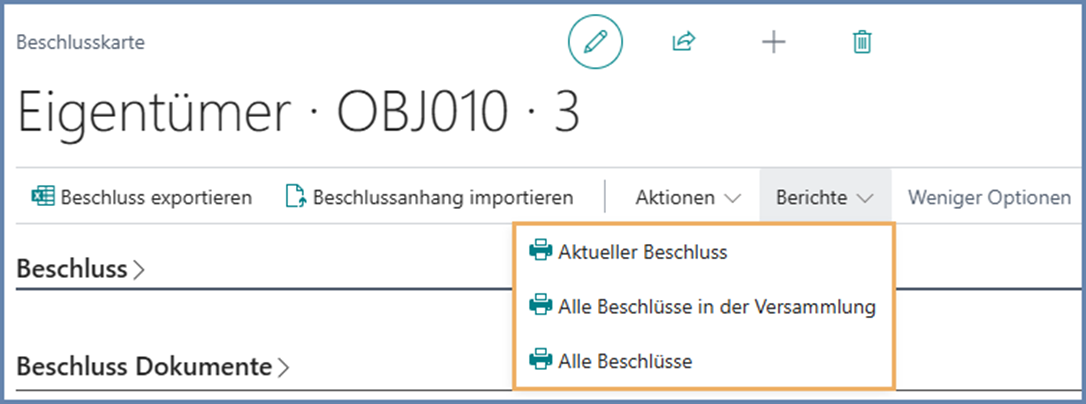Collapse the Berichte dropdown menu
Screen dimensions: 1086x404
point(825,198)
